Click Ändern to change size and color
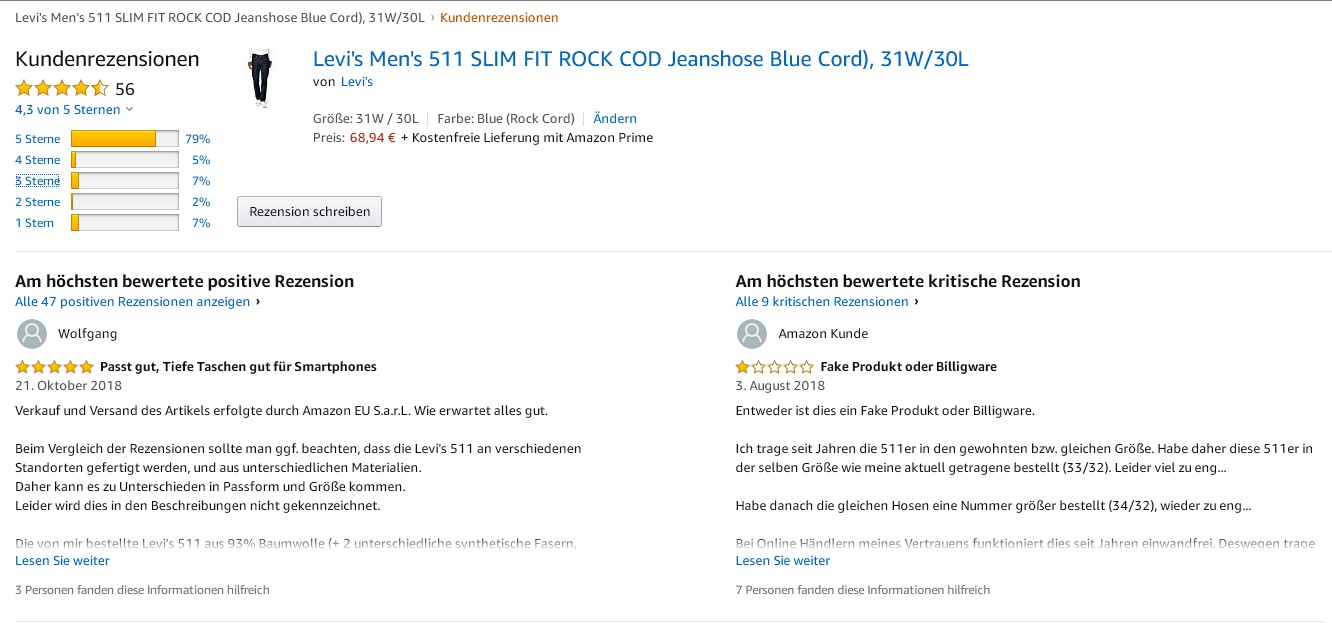Image resolution: width=1332 pixels, height=623 pixels. 614,119
